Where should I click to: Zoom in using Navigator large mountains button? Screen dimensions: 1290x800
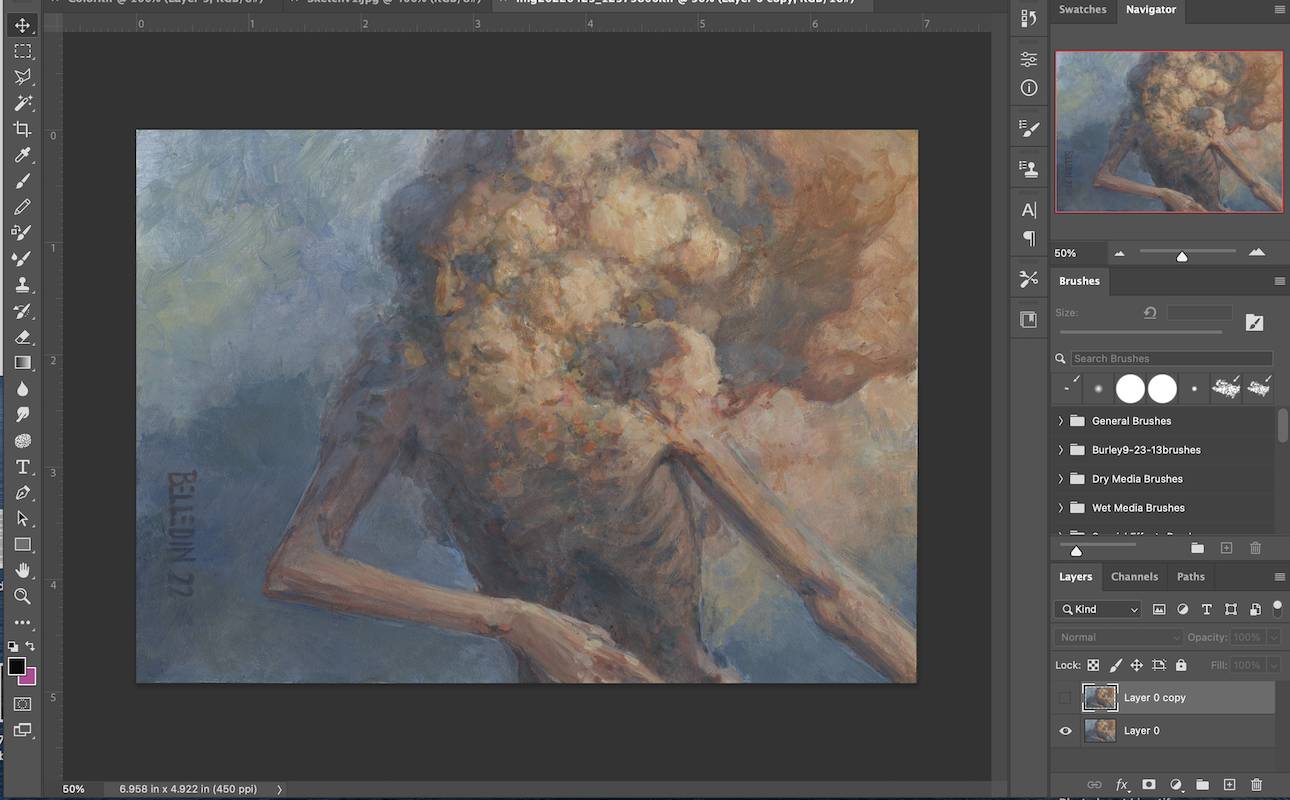tap(1257, 253)
